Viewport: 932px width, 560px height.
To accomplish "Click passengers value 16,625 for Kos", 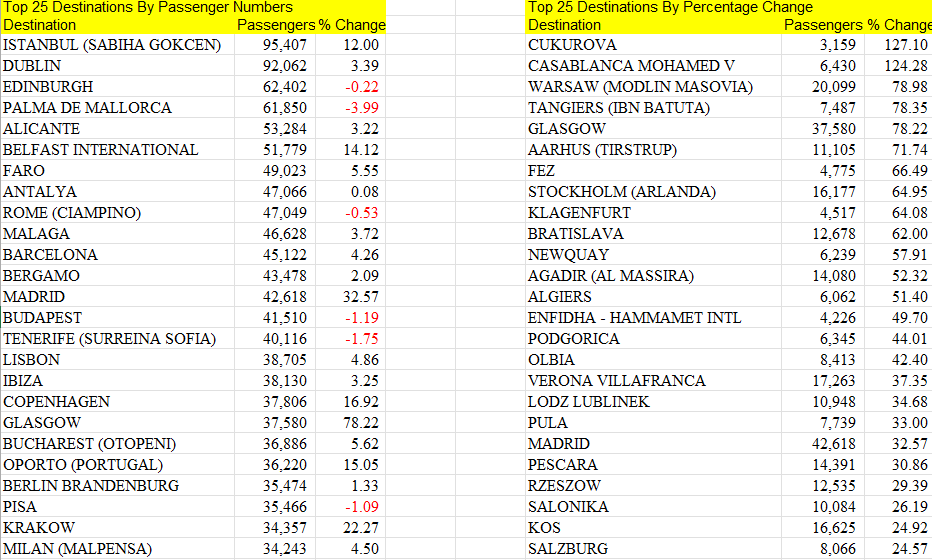I will pos(823,528).
